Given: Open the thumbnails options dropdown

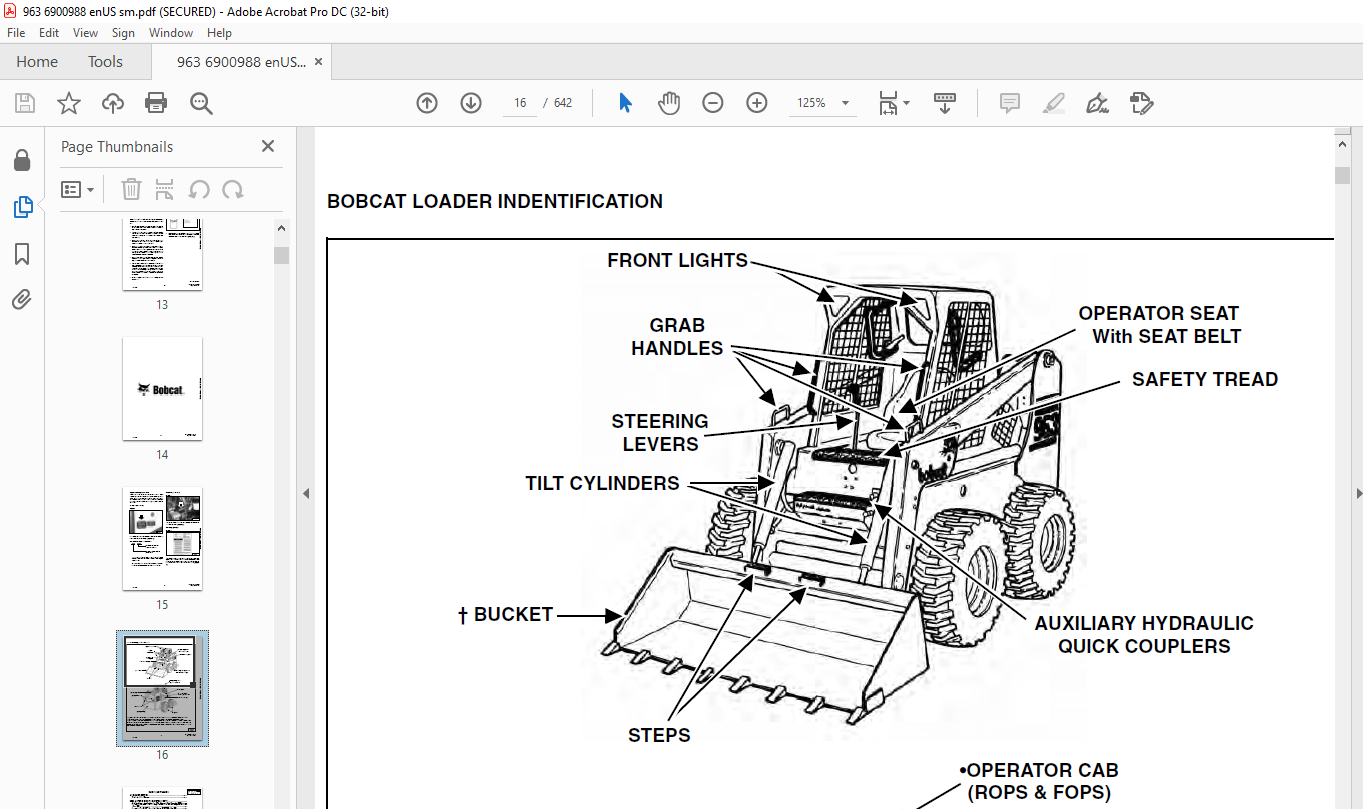Looking at the screenshot, I should point(77,189).
